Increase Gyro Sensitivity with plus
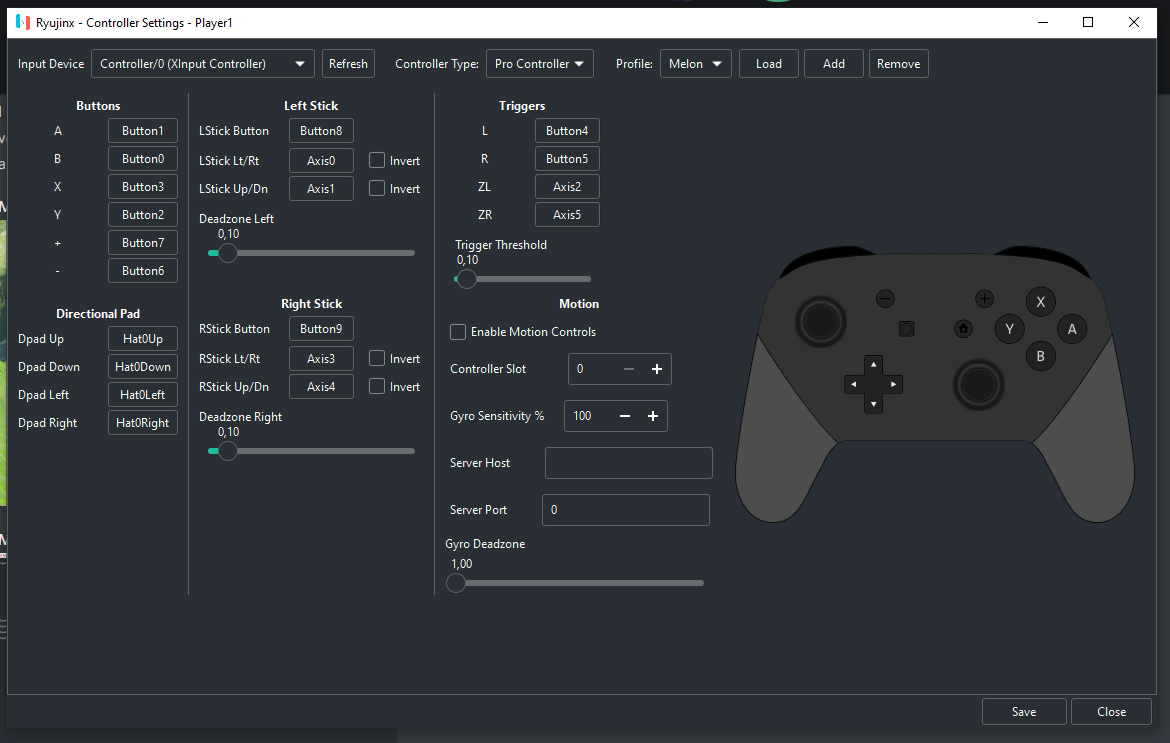 click(652, 416)
